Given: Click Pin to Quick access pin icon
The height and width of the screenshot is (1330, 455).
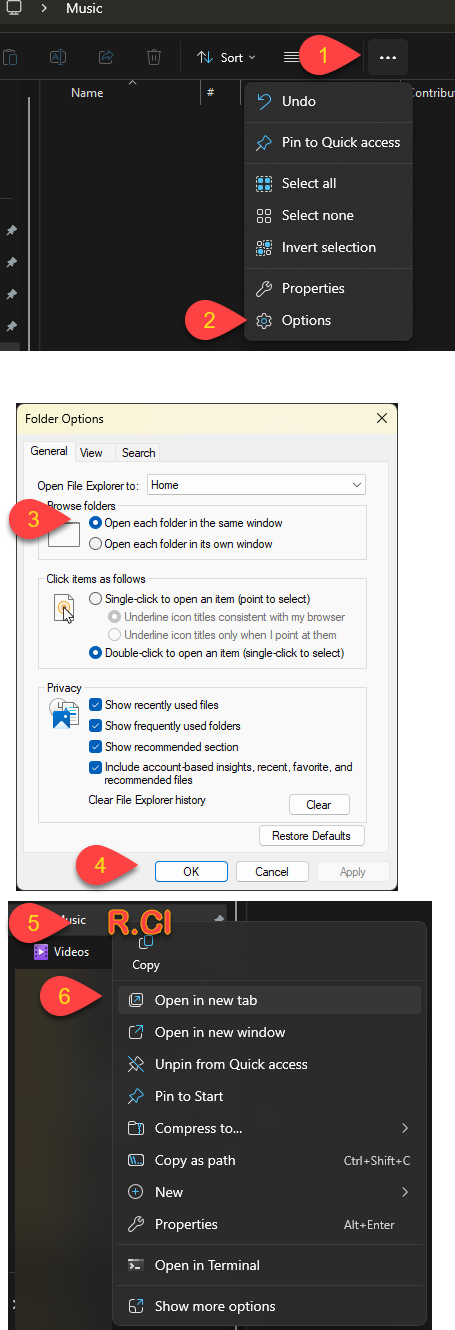Looking at the screenshot, I should click(264, 142).
